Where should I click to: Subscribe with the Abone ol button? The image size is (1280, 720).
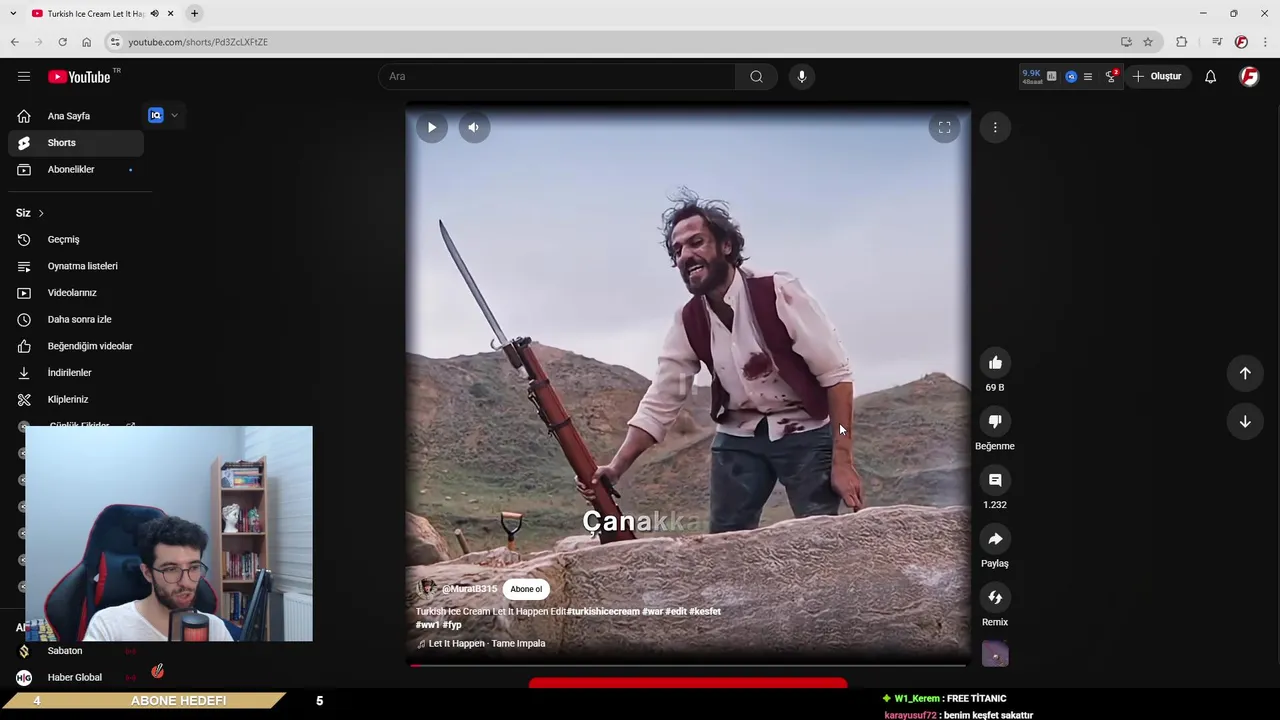click(x=526, y=589)
